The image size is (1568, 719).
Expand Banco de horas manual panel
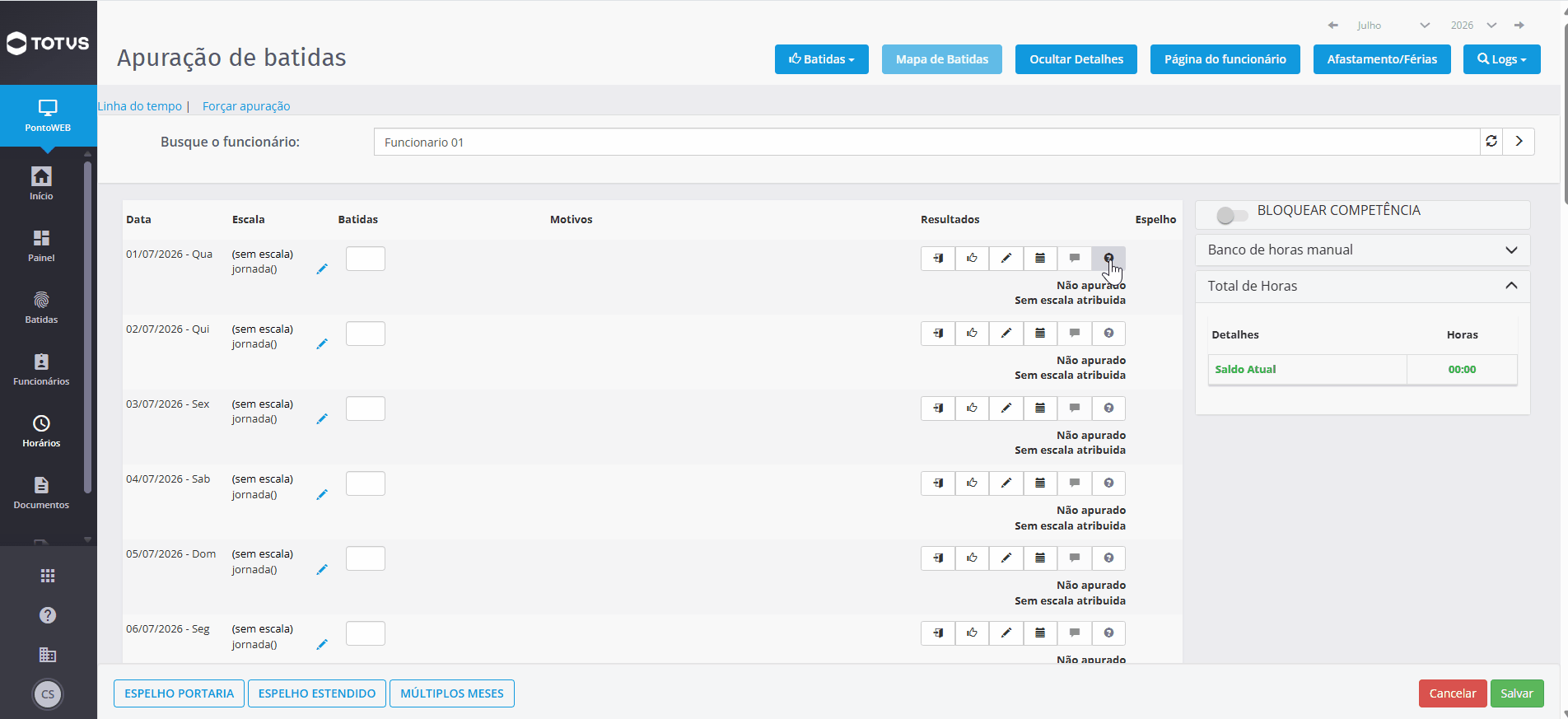pyautogui.click(x=1363, y=250)
